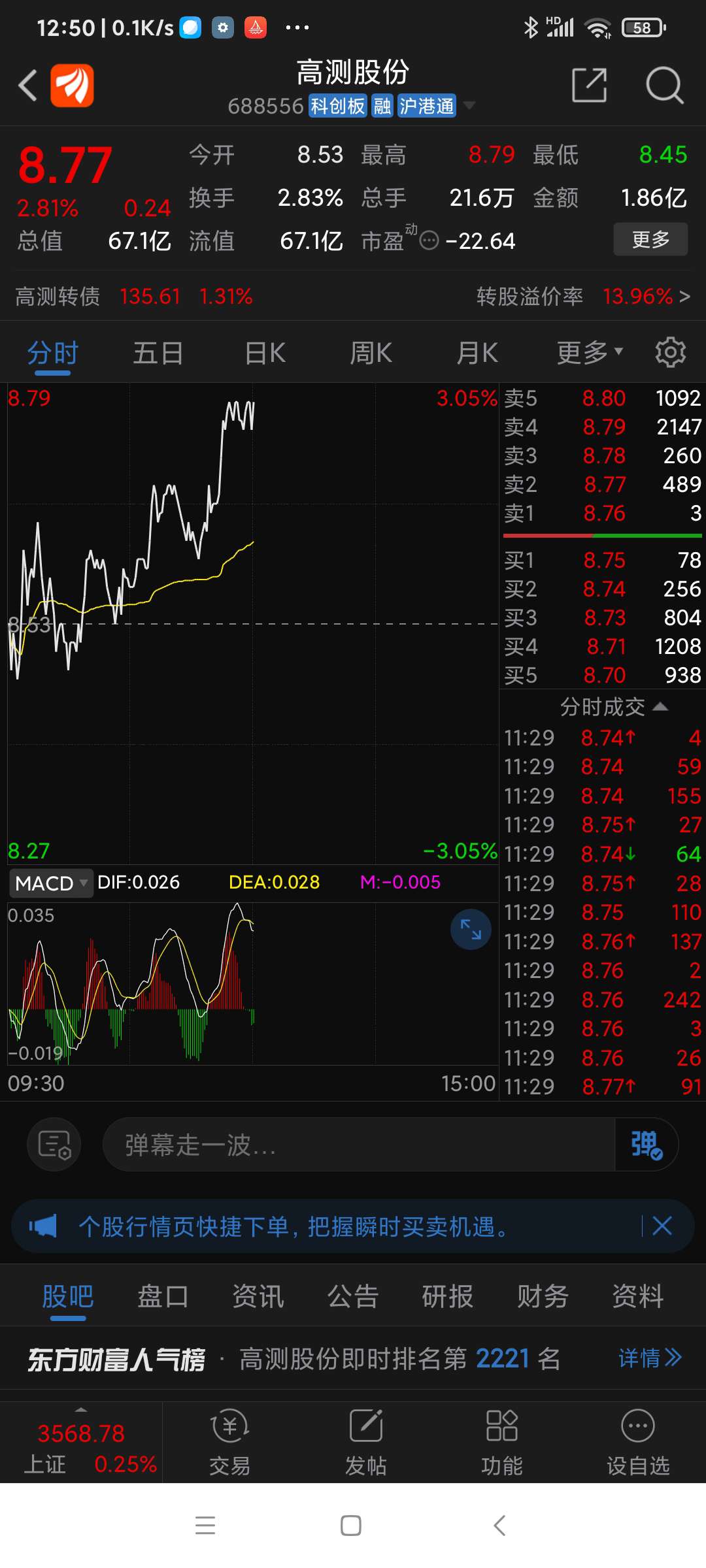
Task: Open 更多 chart period dropdown
Action: [590, 353]
